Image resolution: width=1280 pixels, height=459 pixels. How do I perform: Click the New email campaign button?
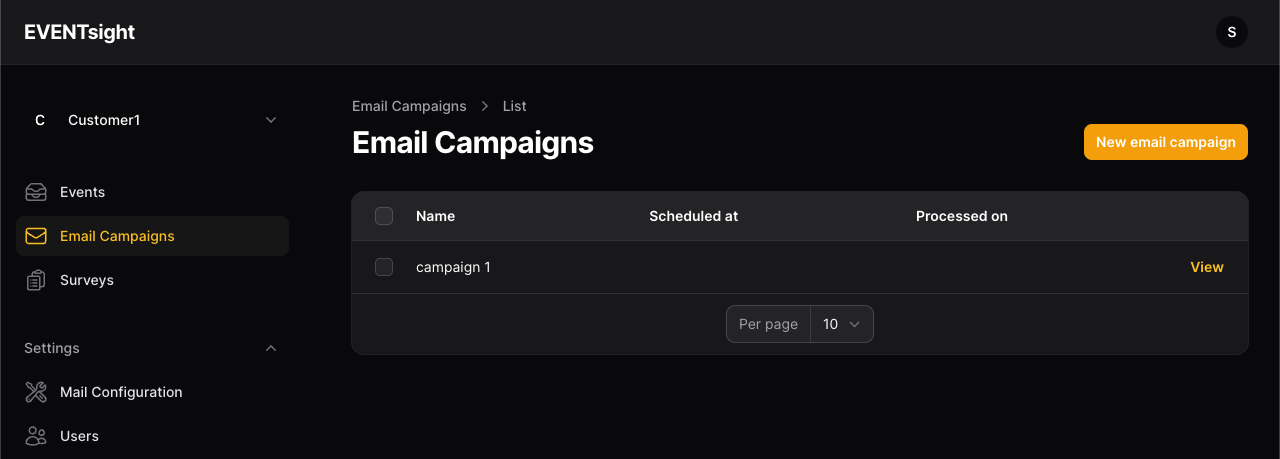point(1165,142)
